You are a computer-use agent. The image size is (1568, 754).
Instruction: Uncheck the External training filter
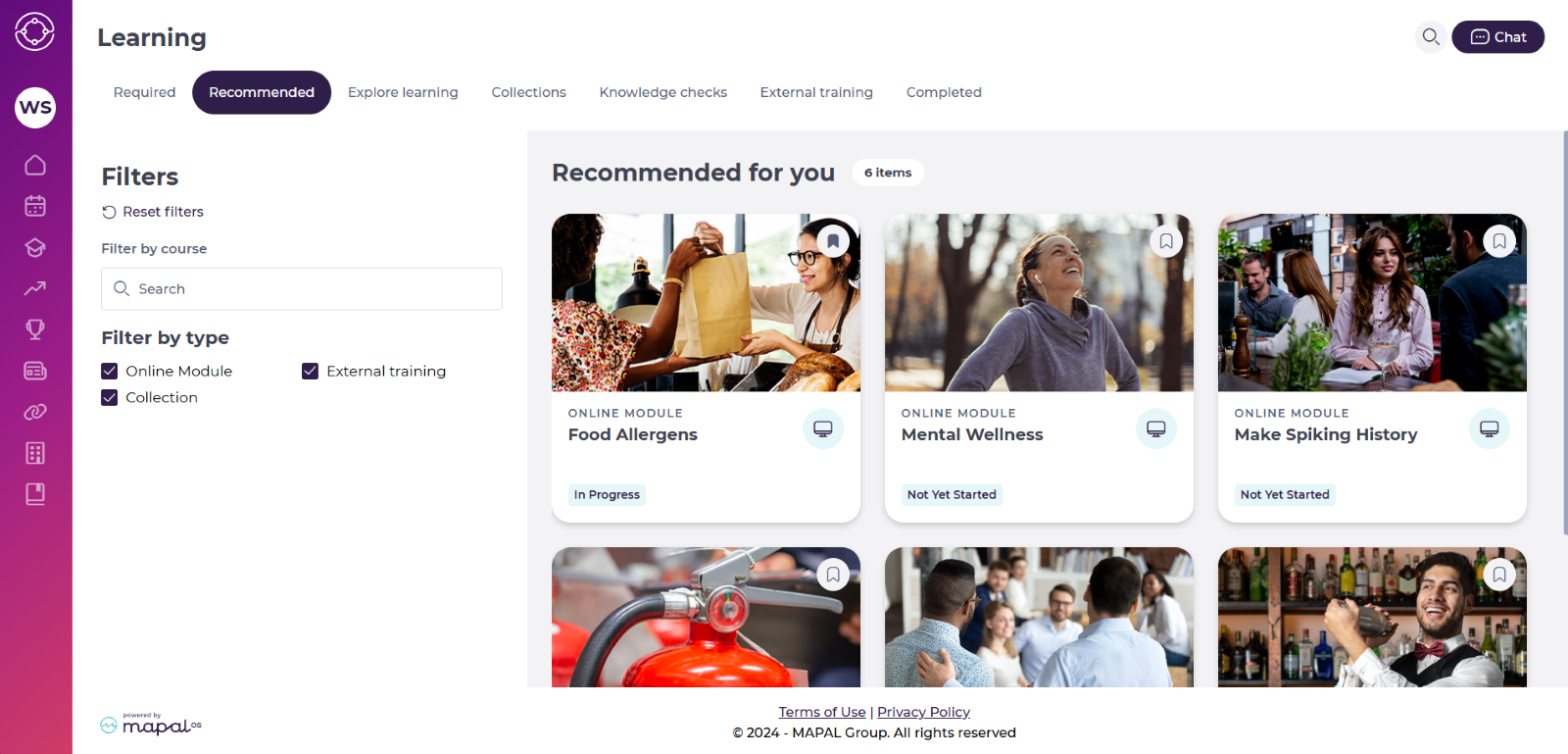click(x=310, y=371)
